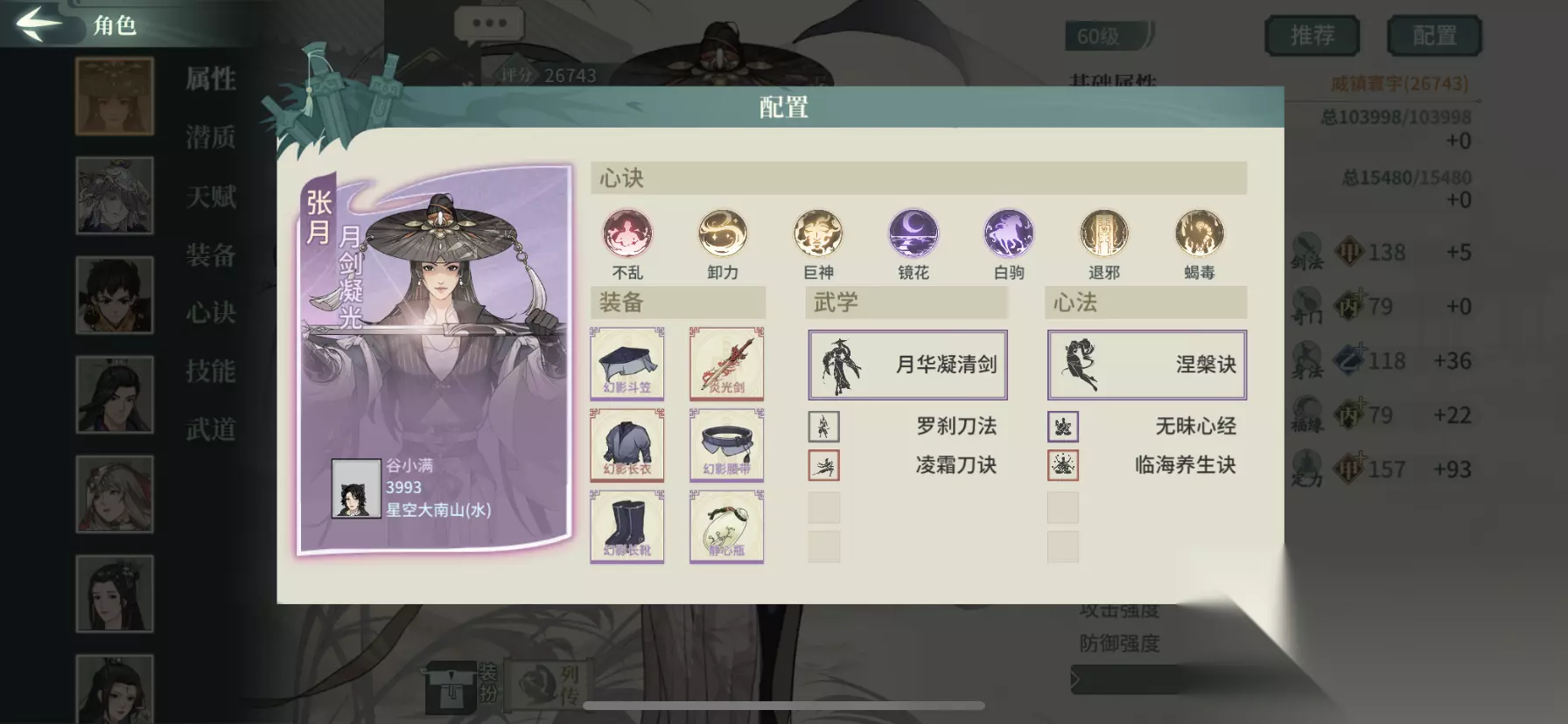Screen dimensions: 1568x724
Task: Open the 静心瓶 accessory slot
Action: tap(726, 526)
